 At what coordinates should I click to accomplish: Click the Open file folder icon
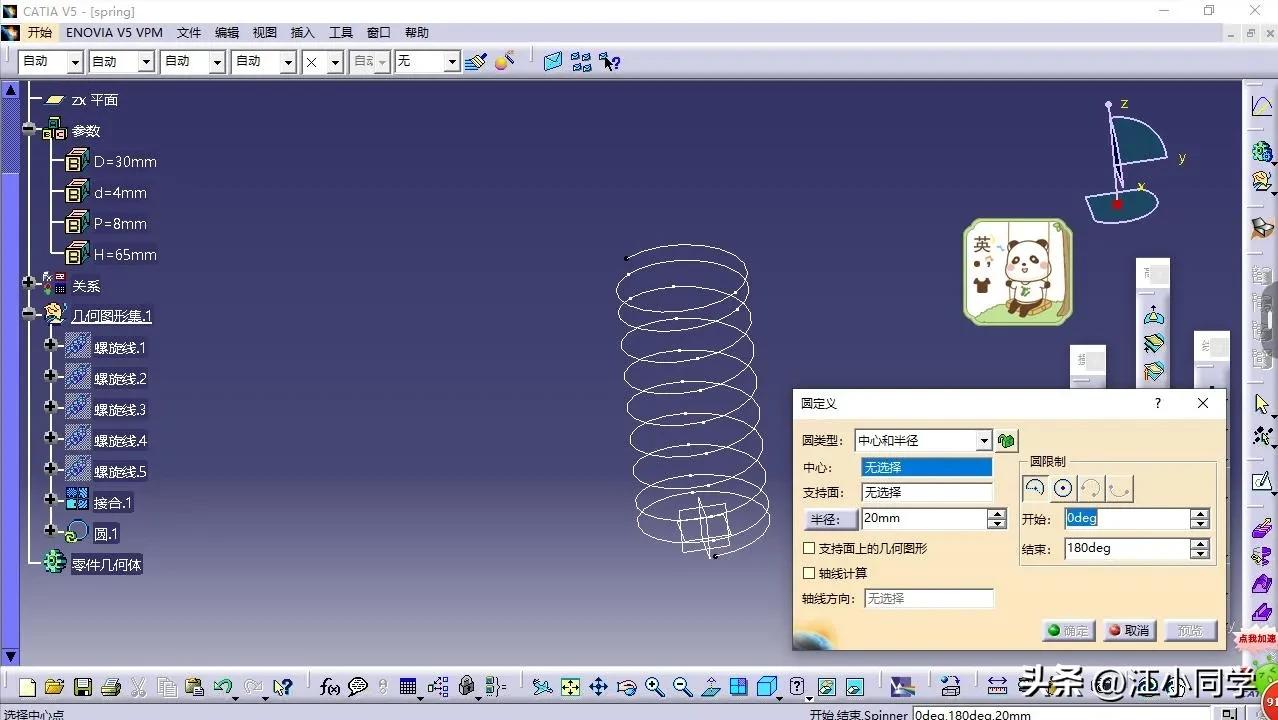click(x=55, y=687)
